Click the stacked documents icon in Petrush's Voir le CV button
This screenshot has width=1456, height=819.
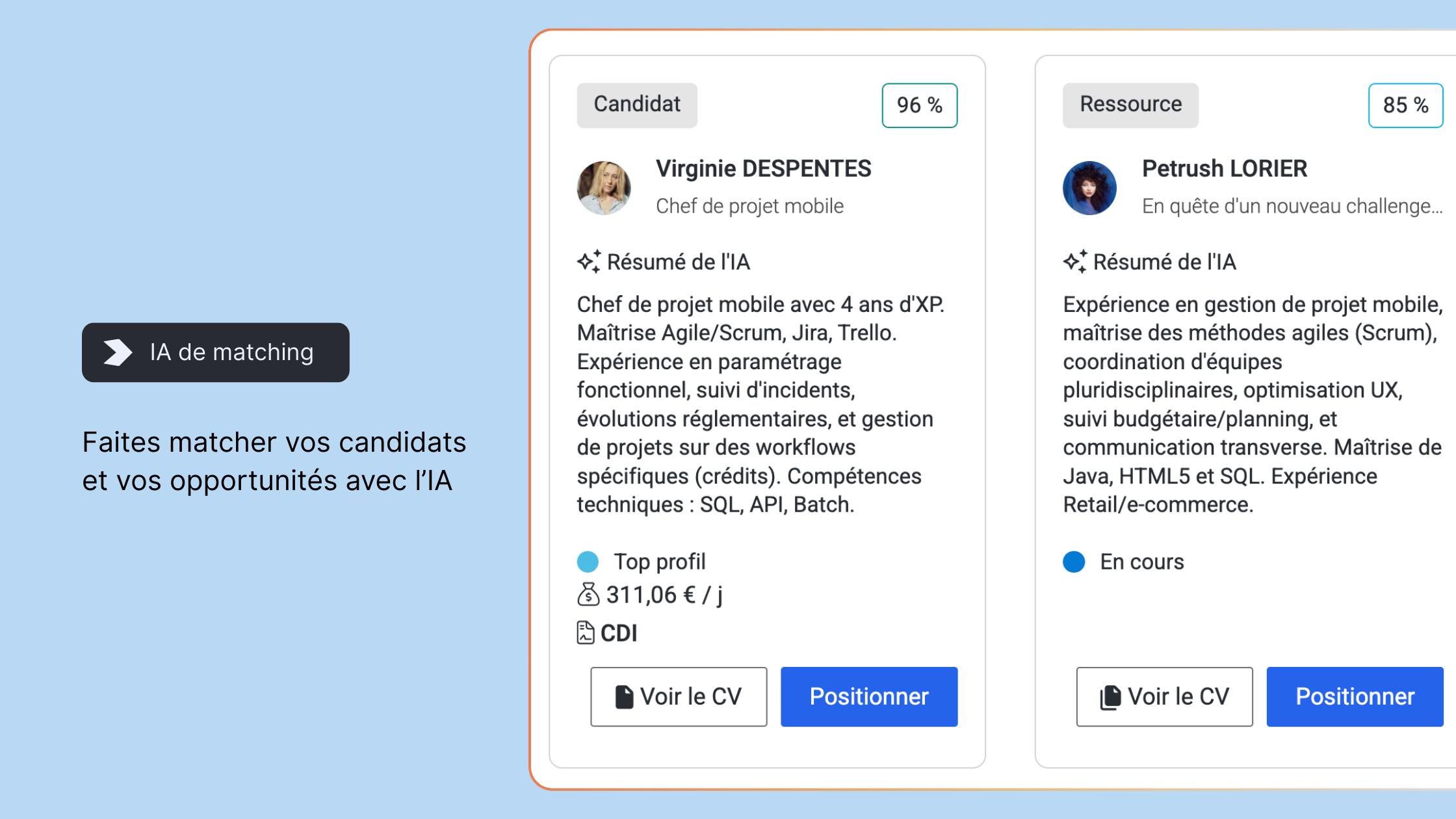pos(1111,696)
